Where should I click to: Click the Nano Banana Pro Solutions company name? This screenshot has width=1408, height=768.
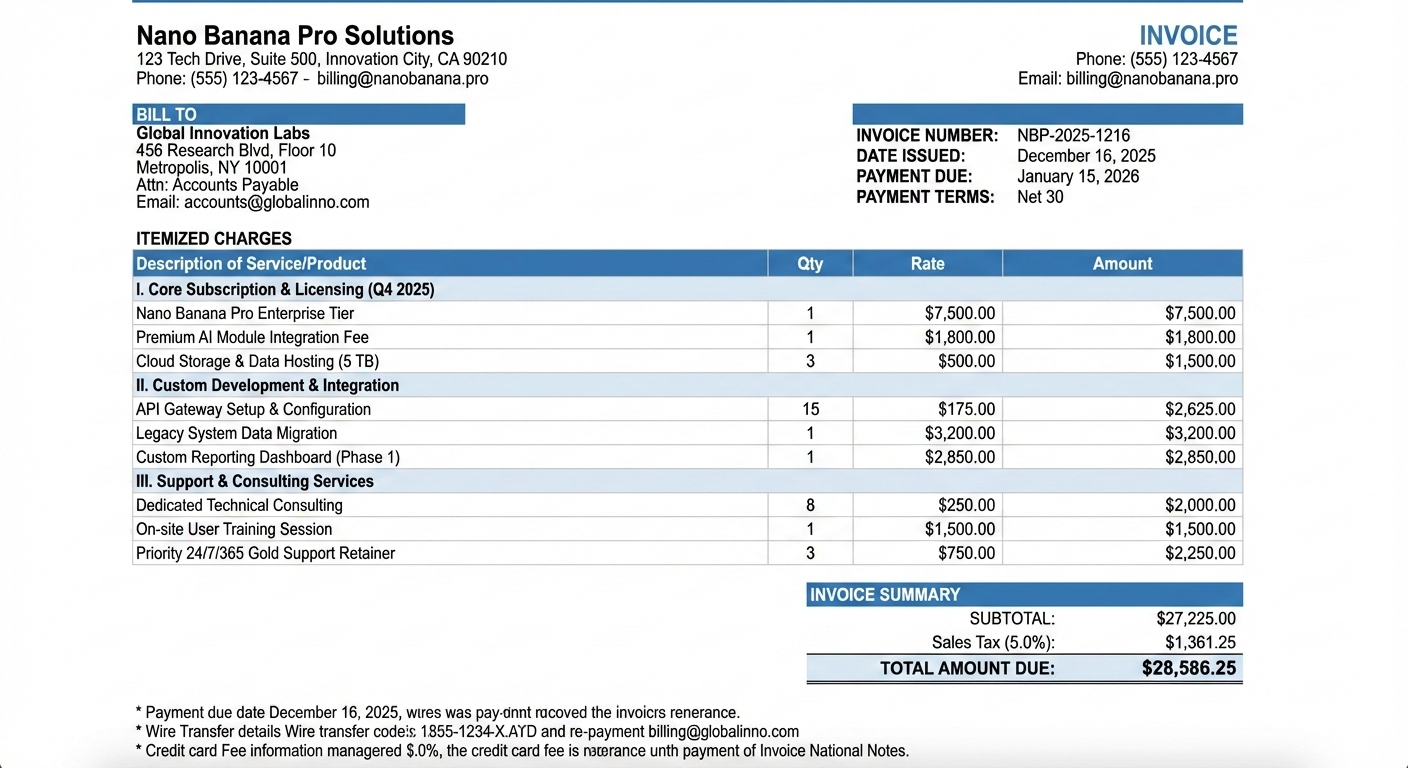point(295,35)
